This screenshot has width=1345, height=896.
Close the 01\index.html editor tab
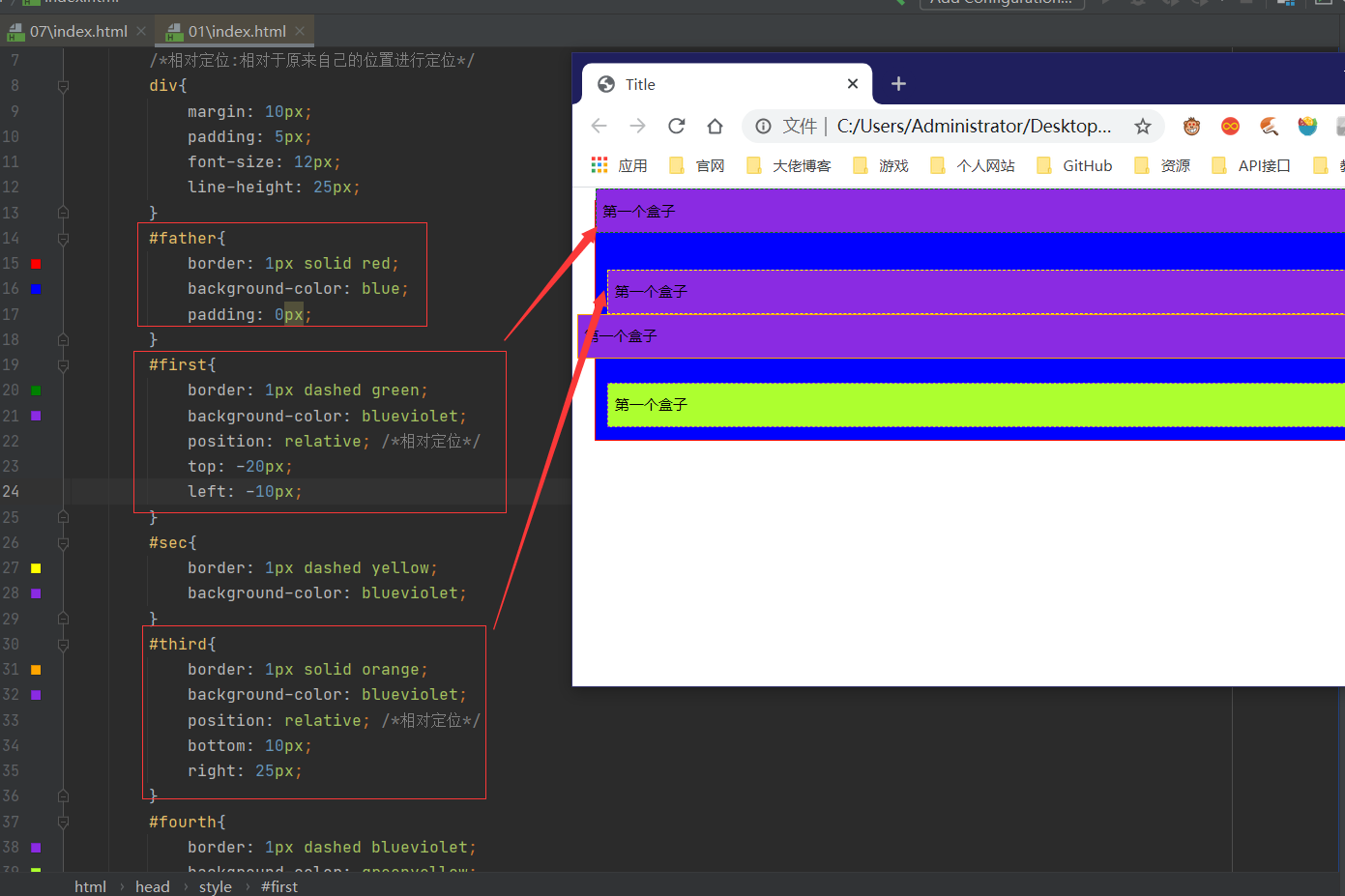click(x=300, y=31)
